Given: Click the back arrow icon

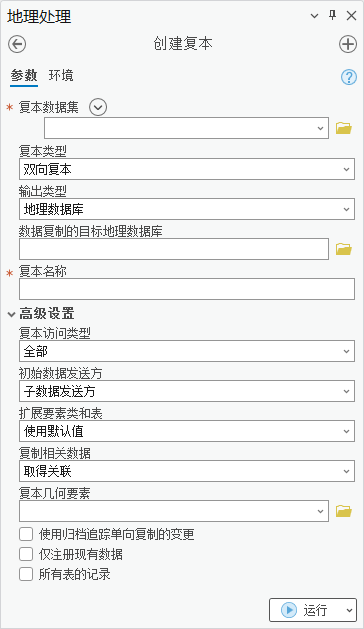Looking at the screenshot, I should [17, 44].
